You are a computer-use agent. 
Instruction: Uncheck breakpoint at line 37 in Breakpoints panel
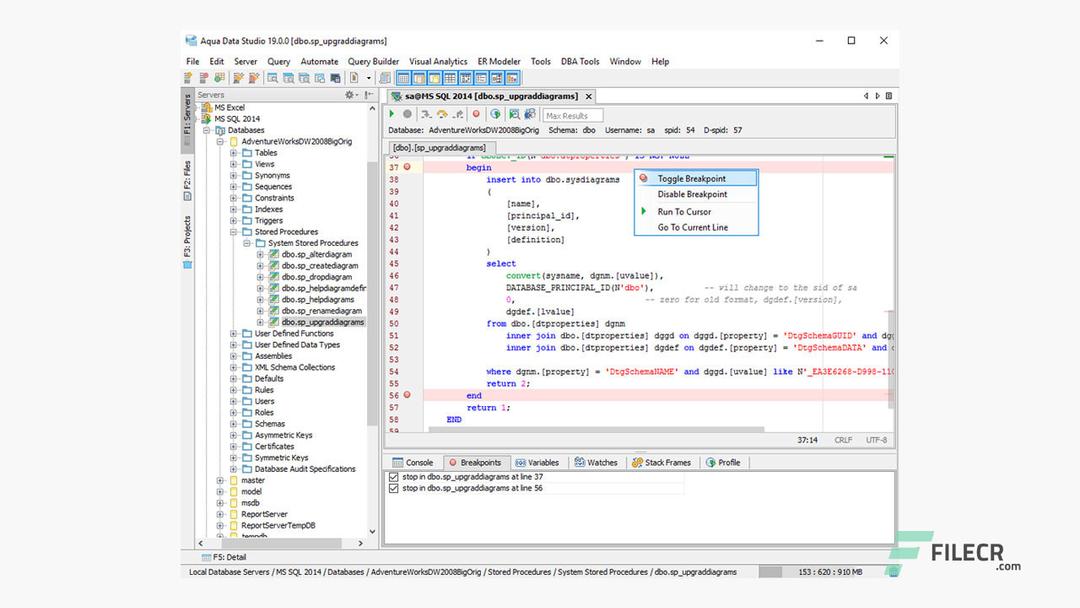pyautogui.click(x=394, y=476)
